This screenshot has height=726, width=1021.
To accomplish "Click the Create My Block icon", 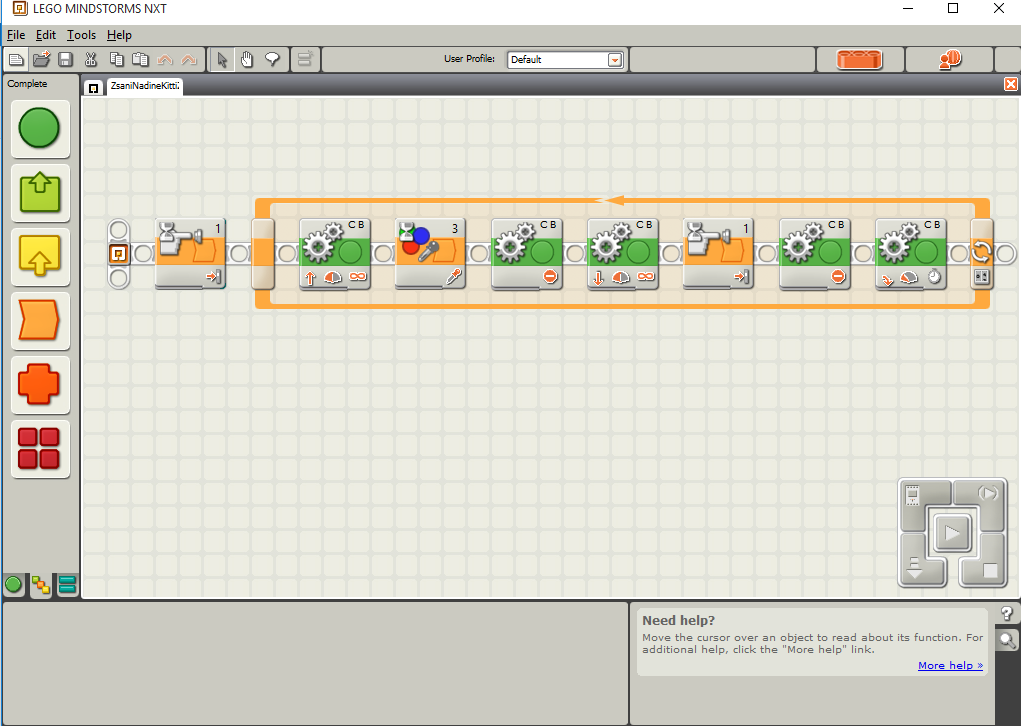I will click(305, 60).
